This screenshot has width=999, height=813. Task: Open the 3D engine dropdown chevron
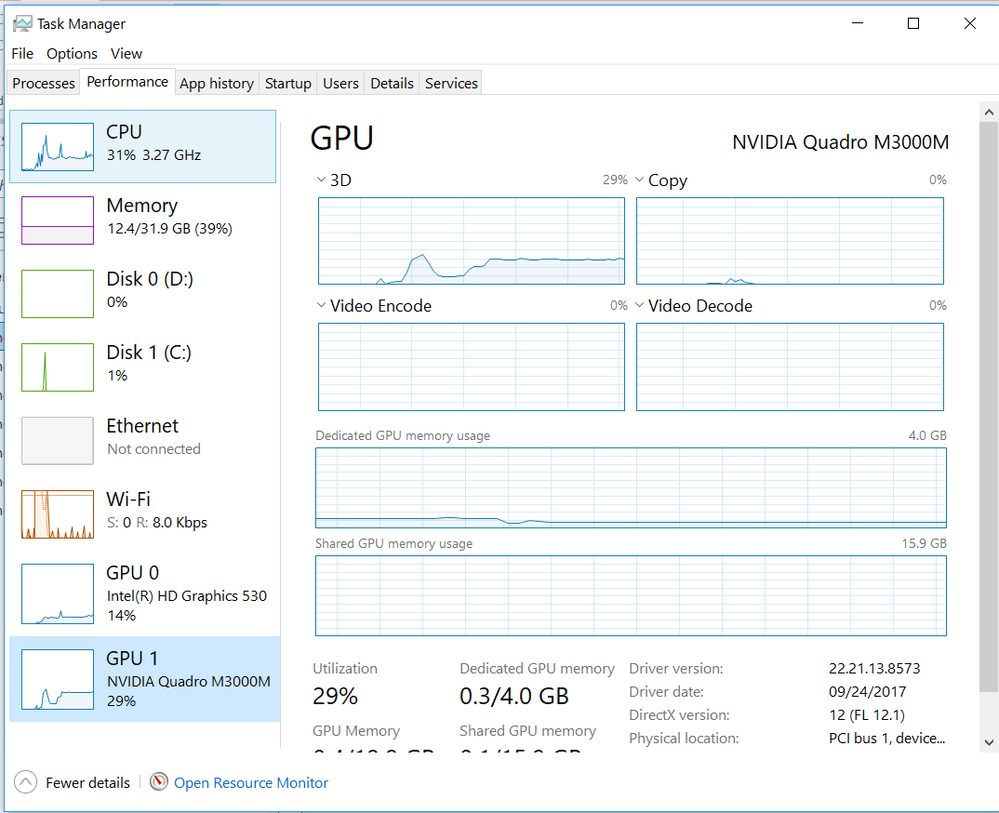(321, 180)
